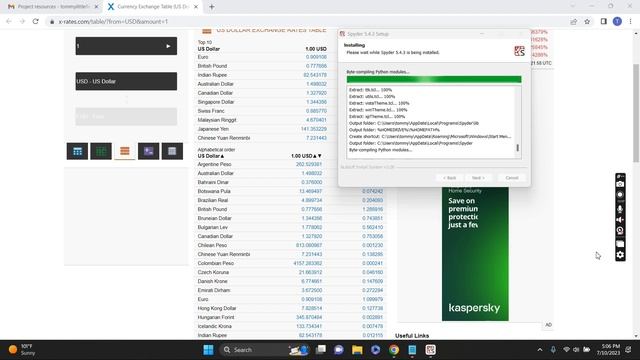
Task: Open the gray Historic Lookup icon tile
Action: [x=172, y=151]
